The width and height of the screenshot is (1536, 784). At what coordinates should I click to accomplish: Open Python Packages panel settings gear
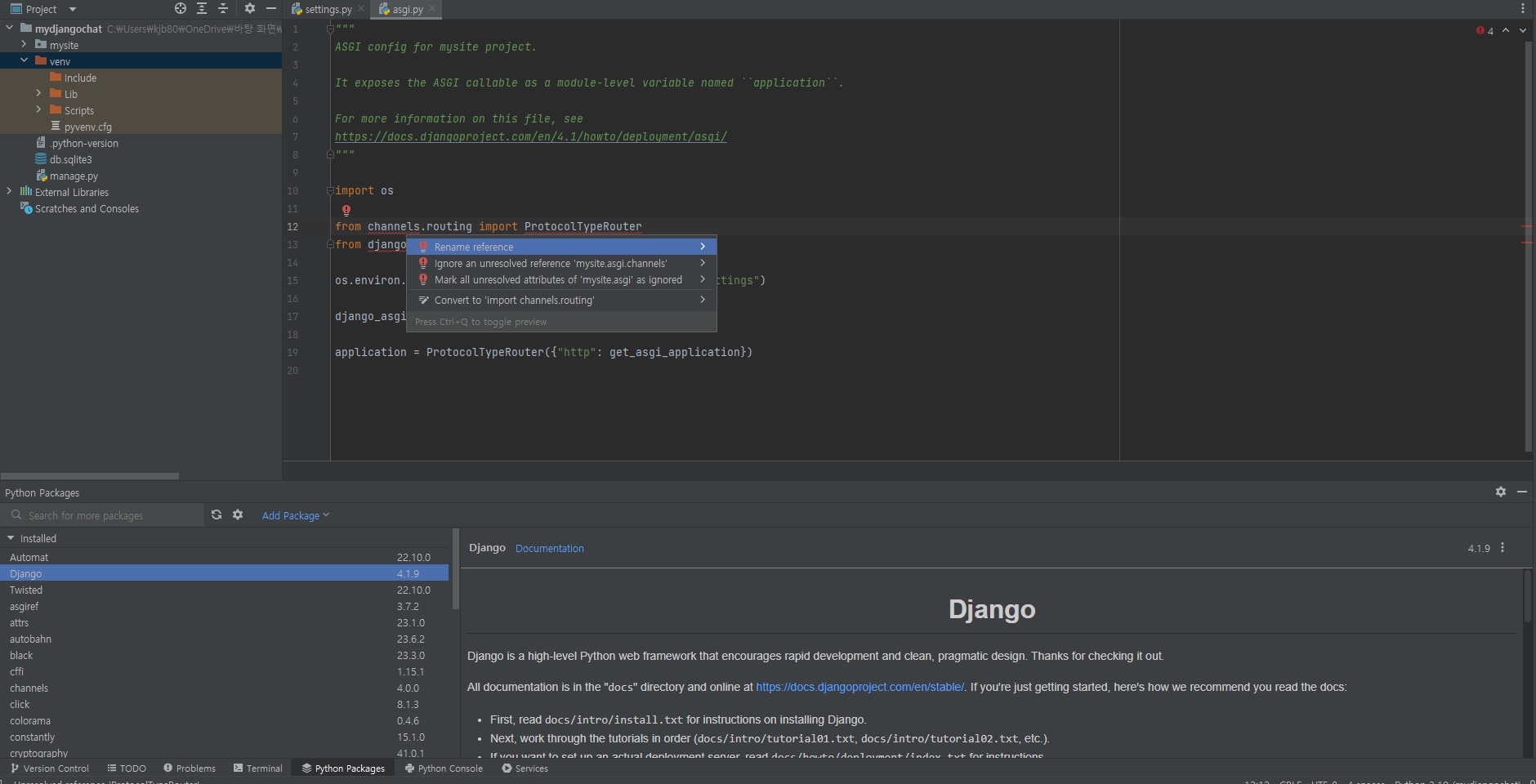[1501, 492]
